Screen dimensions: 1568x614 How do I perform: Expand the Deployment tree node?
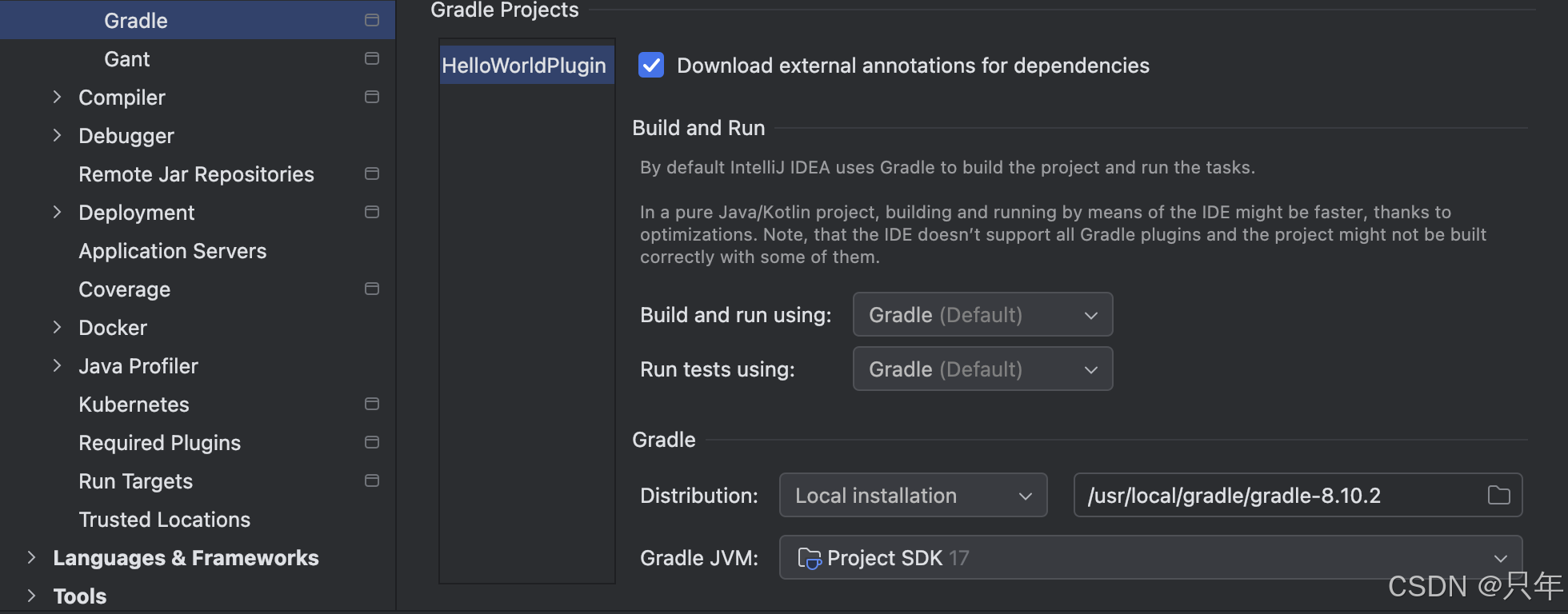(57, 212)
